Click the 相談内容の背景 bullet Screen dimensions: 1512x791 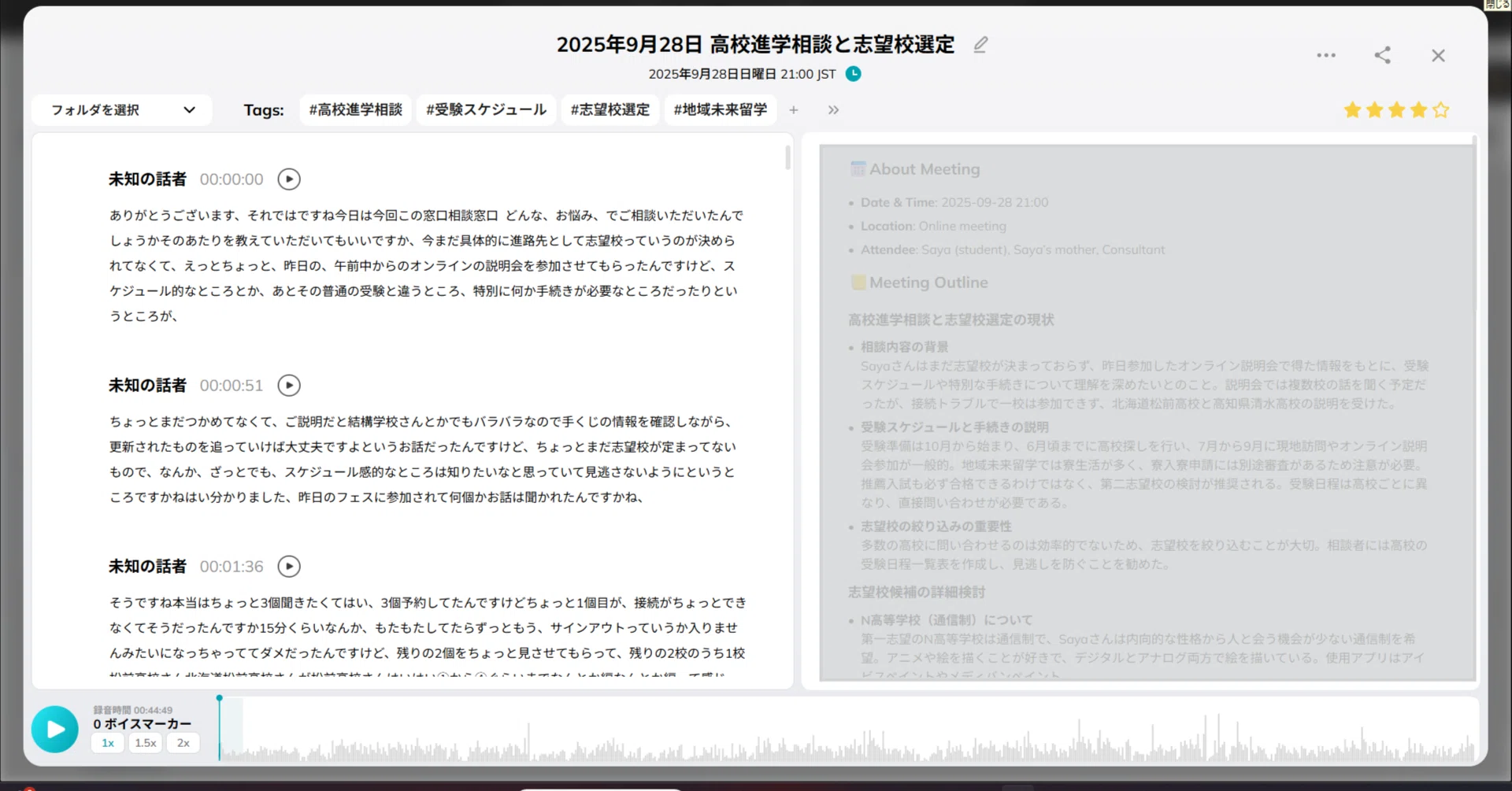[904, 347]
